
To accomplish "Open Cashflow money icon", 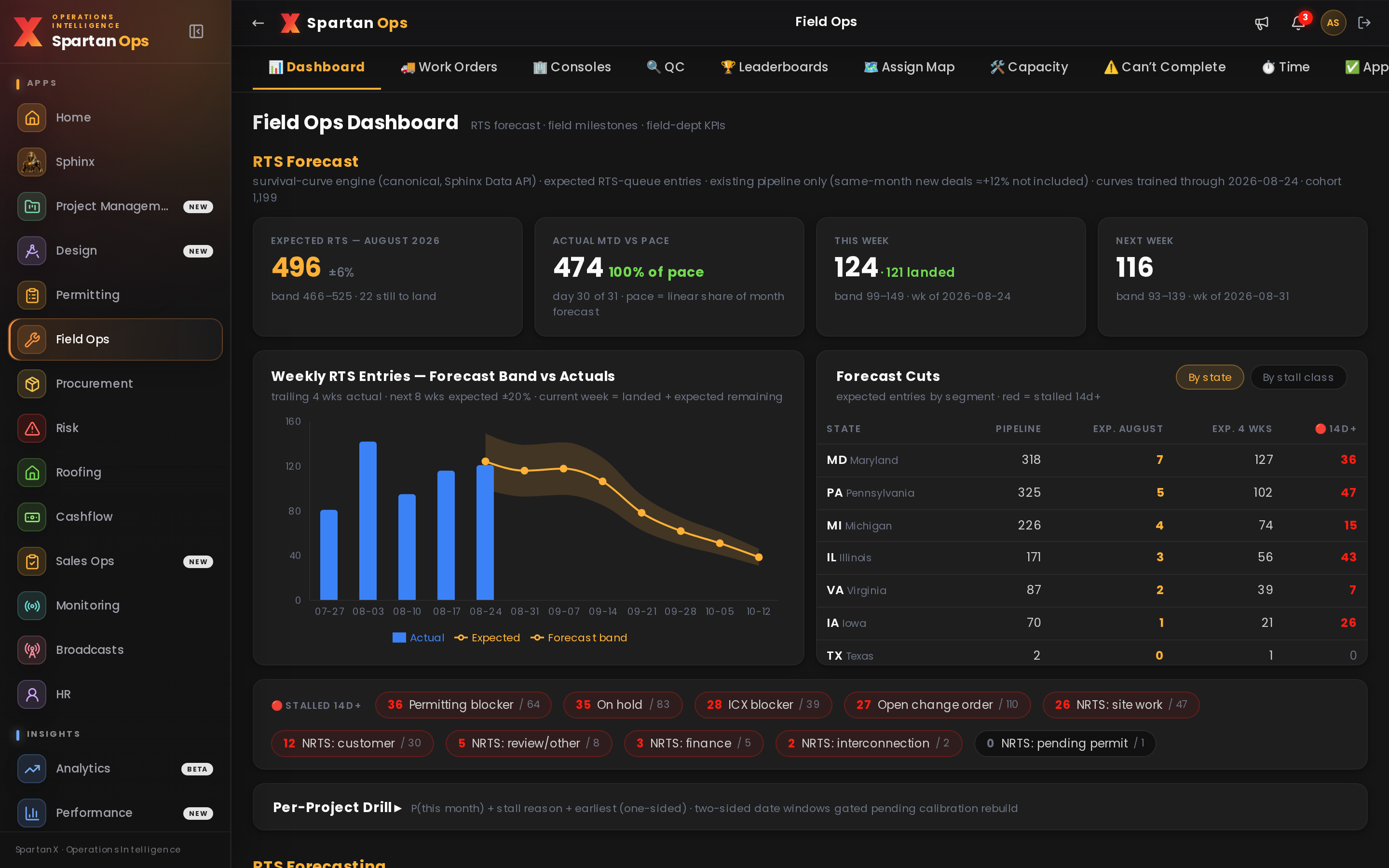I will pyautogui.click(x=32, y=516).
